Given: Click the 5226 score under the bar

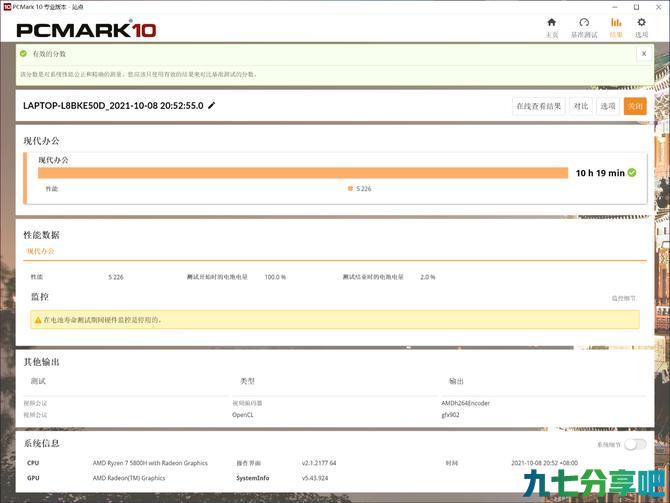Looking at the screenshot, I should (x=364, y=188).
